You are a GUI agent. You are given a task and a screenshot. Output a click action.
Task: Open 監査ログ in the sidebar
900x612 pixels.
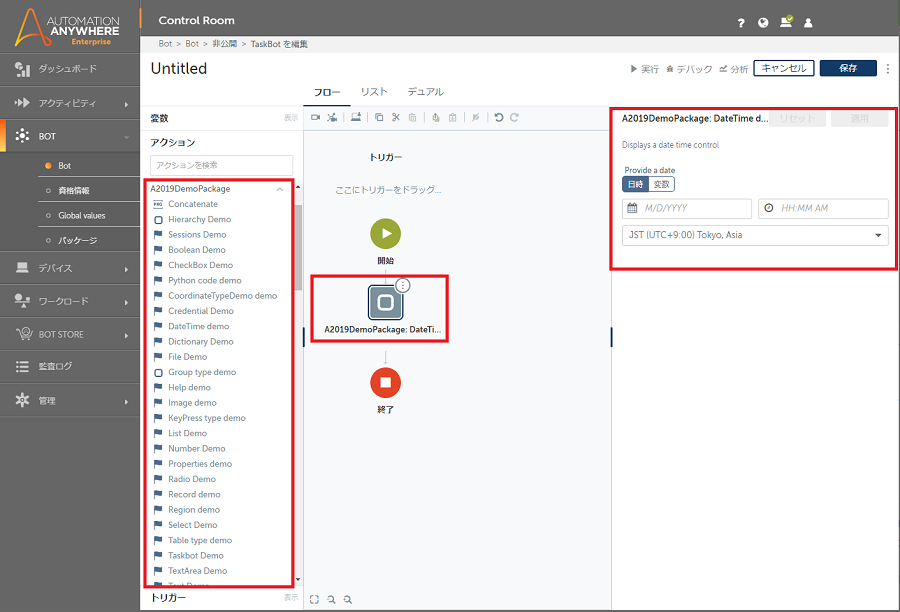click(x=70, y=366)
